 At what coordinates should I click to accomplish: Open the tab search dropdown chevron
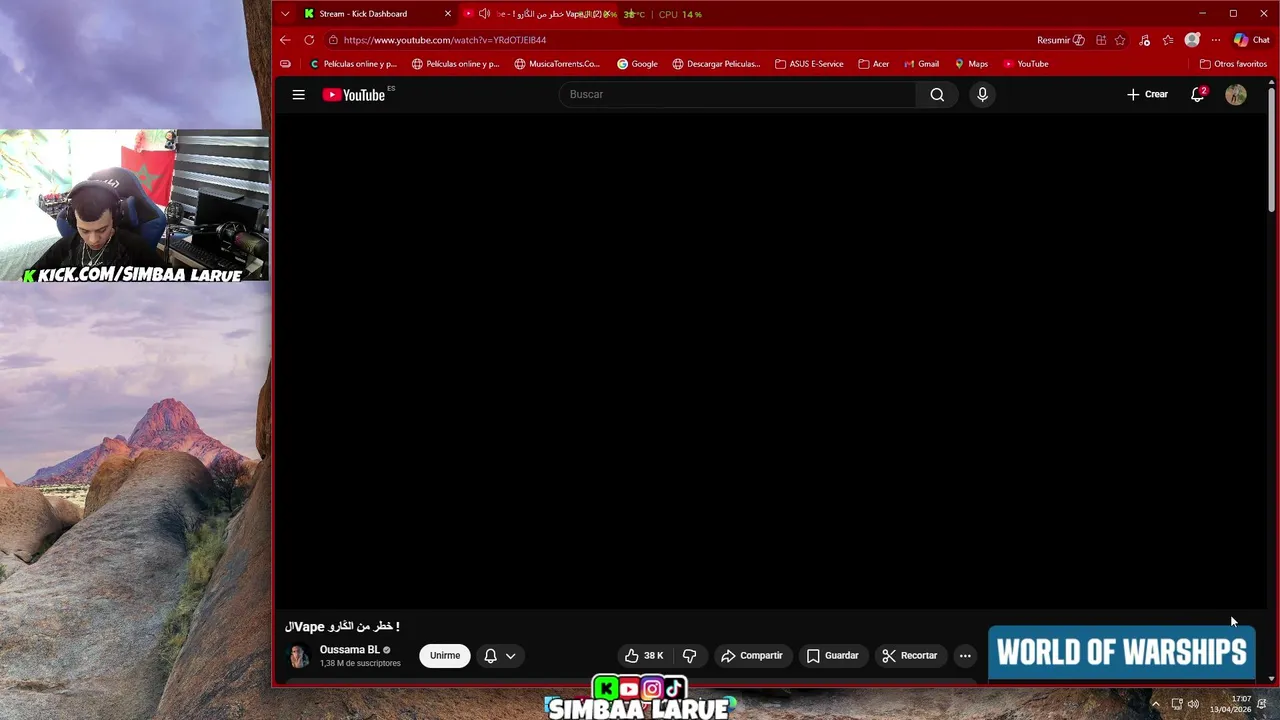coord(285,14)
